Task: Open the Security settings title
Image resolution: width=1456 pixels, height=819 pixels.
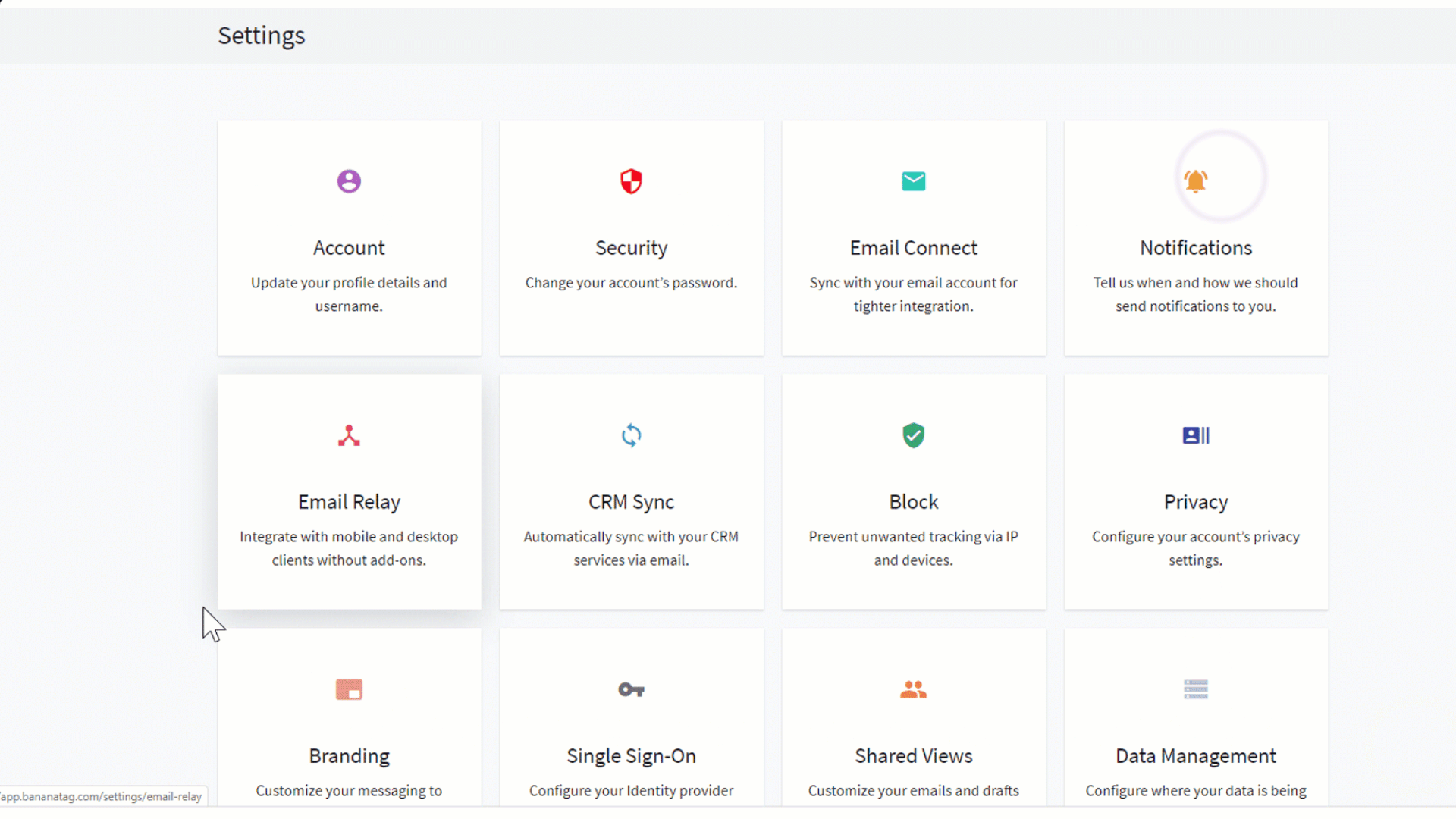Action: [631, 248]
